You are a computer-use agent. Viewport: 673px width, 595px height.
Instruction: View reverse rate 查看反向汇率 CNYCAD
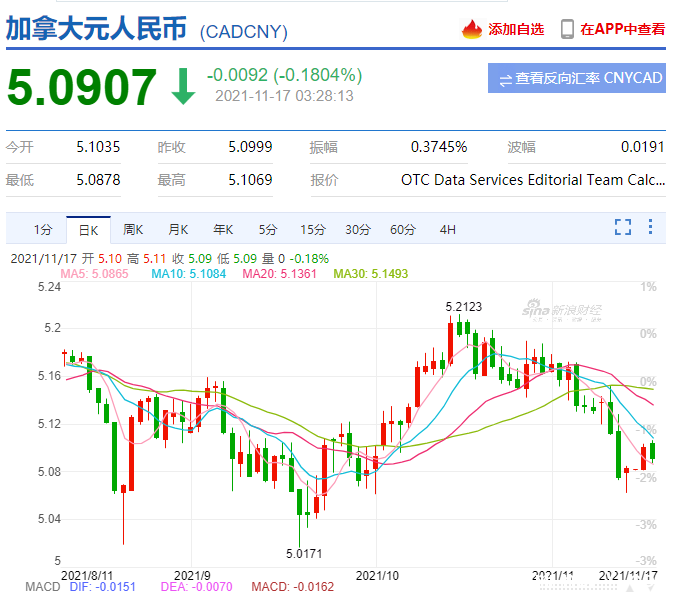576,78
